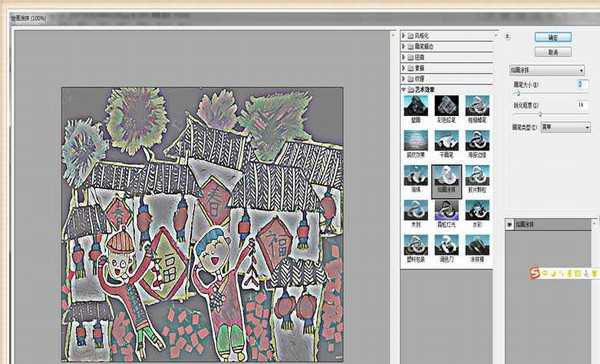Toggle visibility of the 绘画涂抹 effect layer
Viewport: 600px width, 364px height.
click(x=510, y=225)
